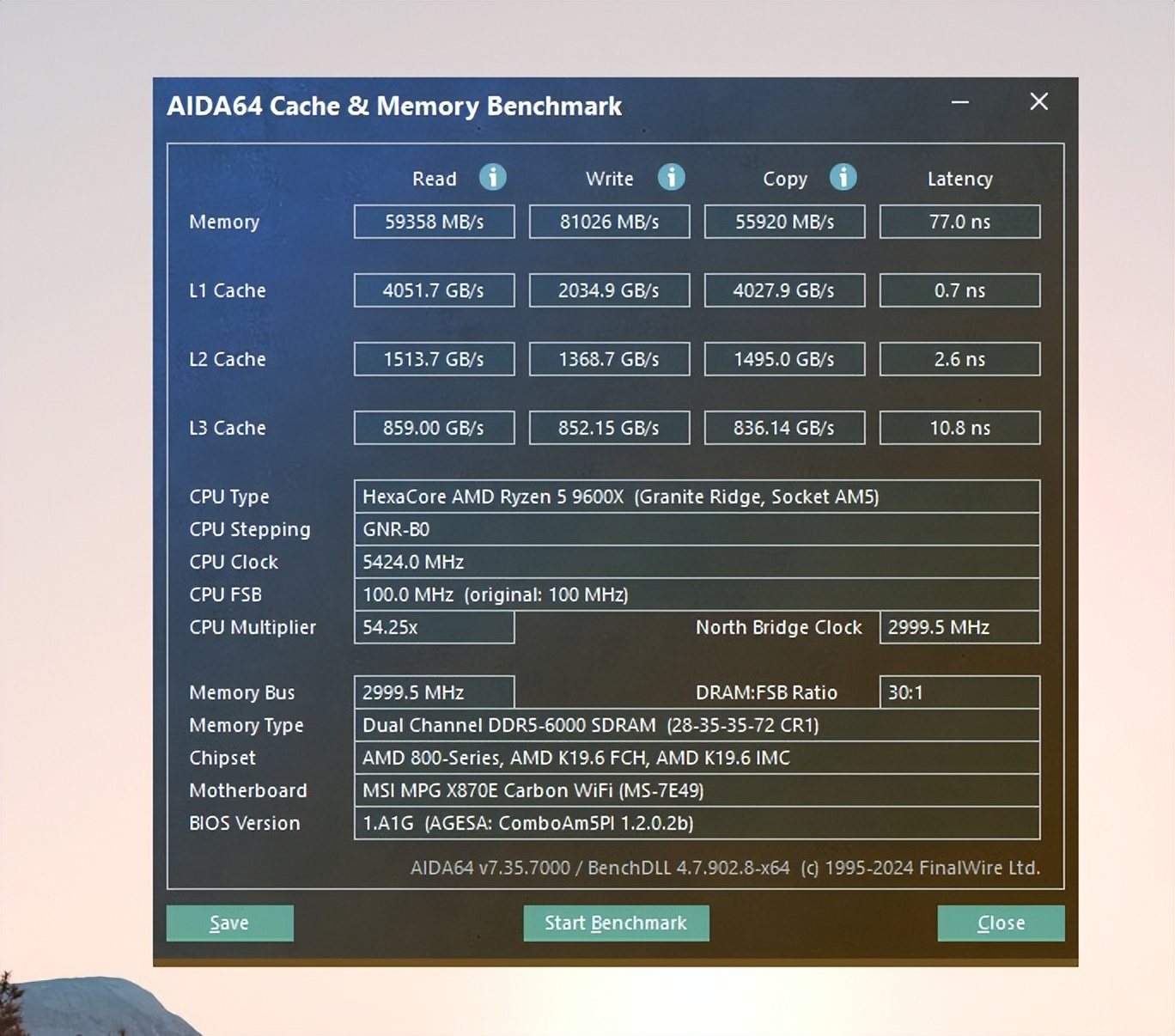Click L3 Cache read 859.00 GB/s
The height and width of the screenshot is (1036, 1175).
coord(435,428)
